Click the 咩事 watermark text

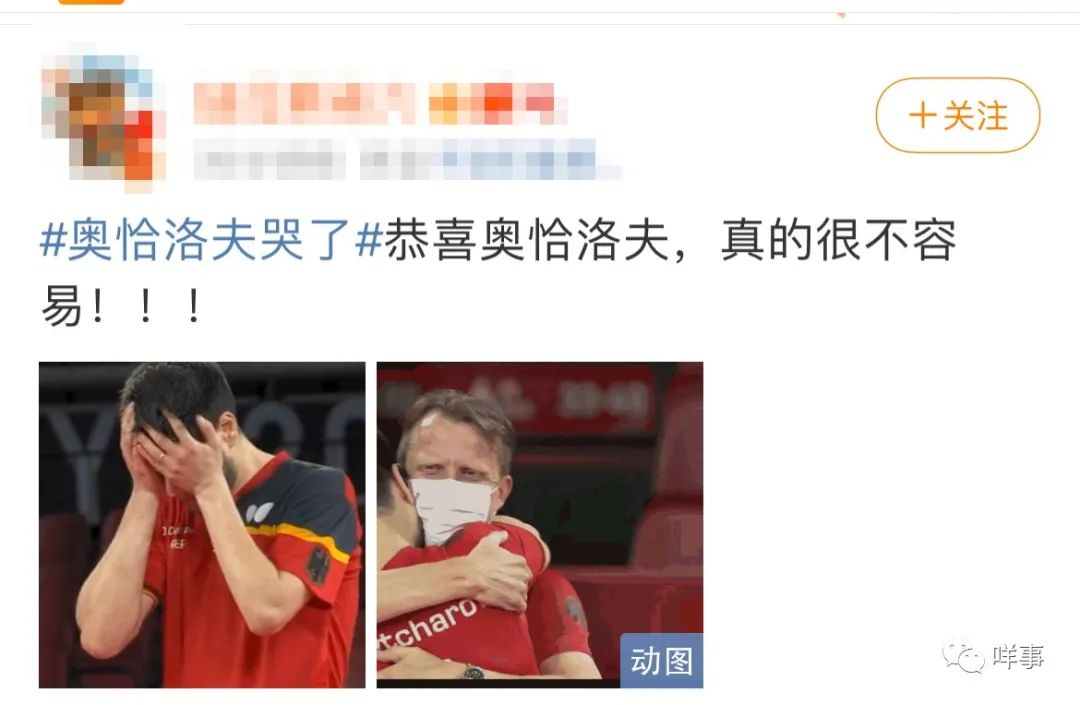1018,657
